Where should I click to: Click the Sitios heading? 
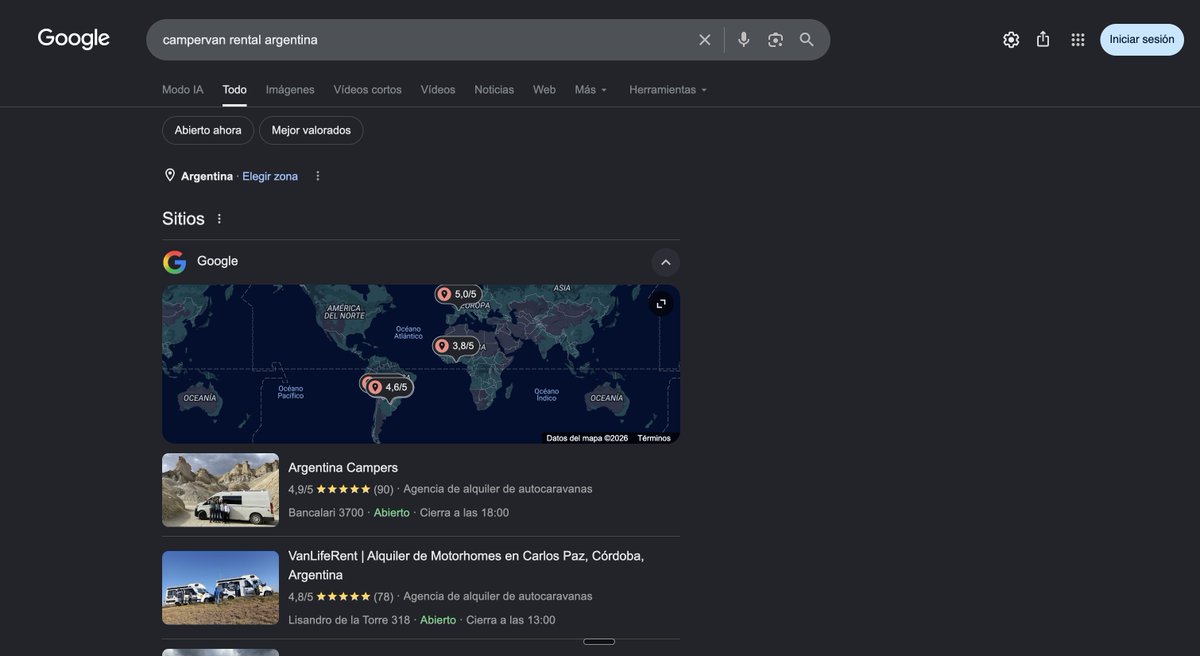pos(183,219)
